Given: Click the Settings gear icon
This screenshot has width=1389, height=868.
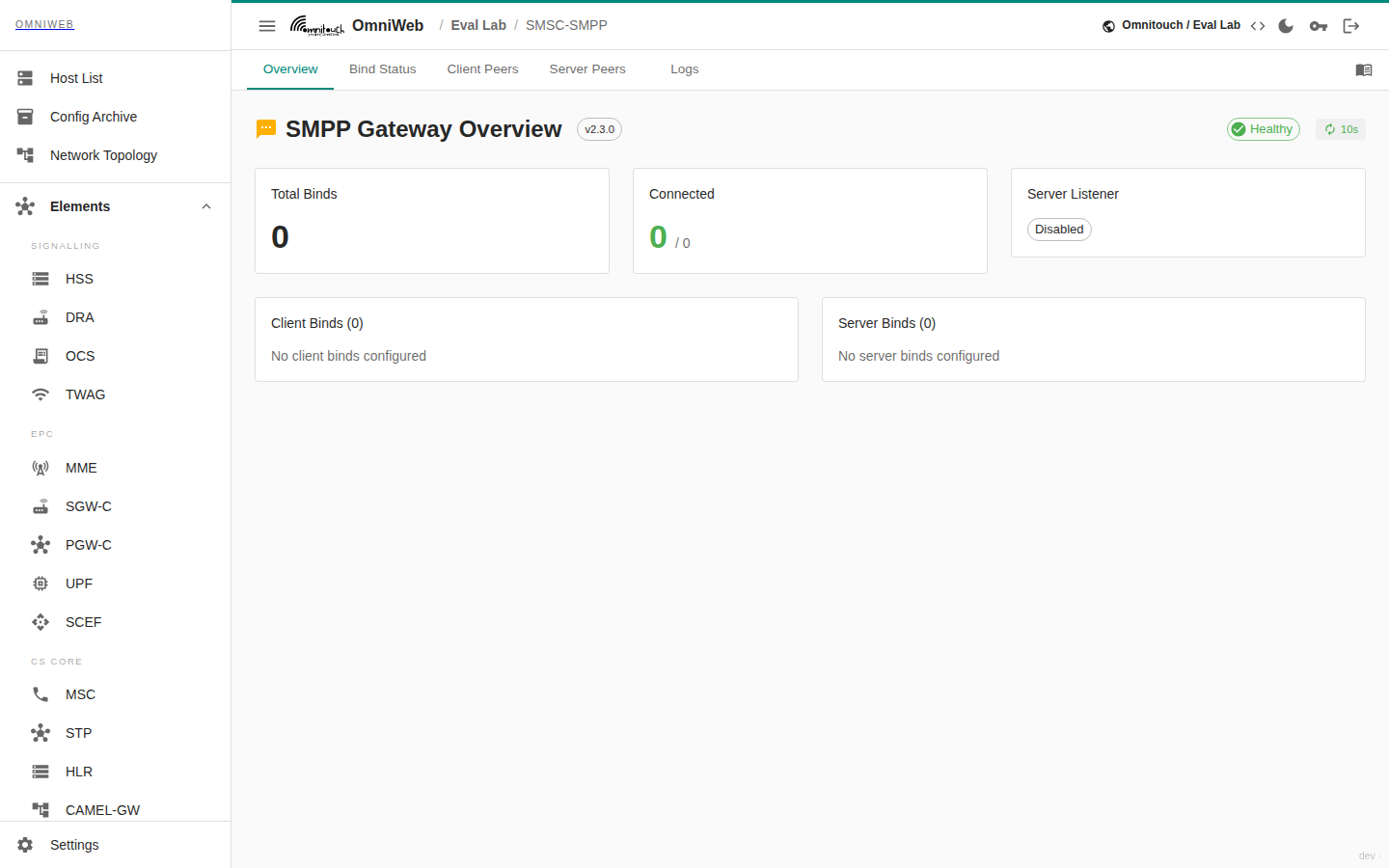Looking at the screenshot, I should click(x=25, y=845).
